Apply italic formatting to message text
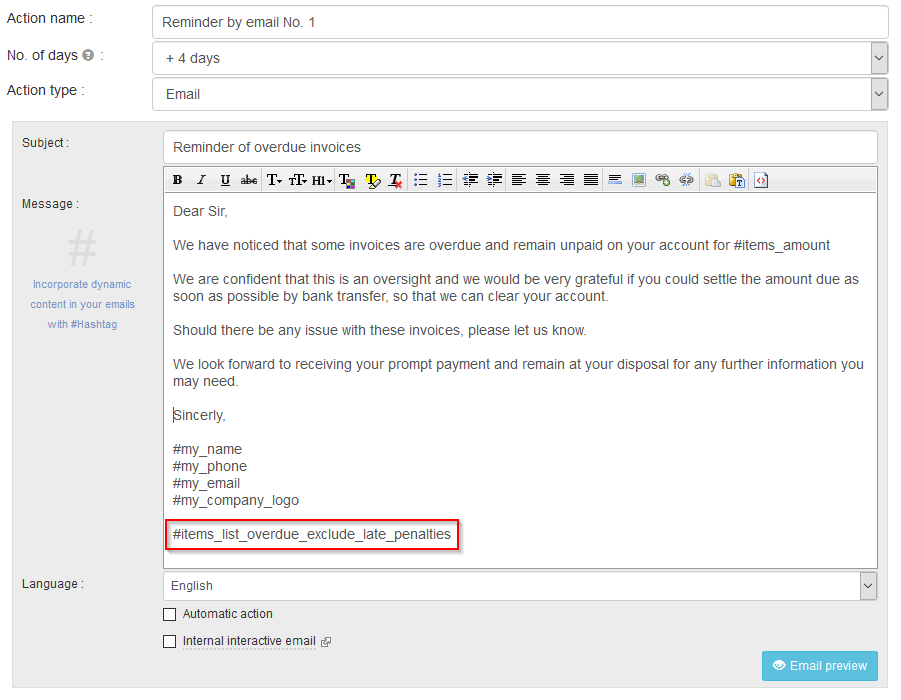Screen dimensions: 901x700 point(201,180)
